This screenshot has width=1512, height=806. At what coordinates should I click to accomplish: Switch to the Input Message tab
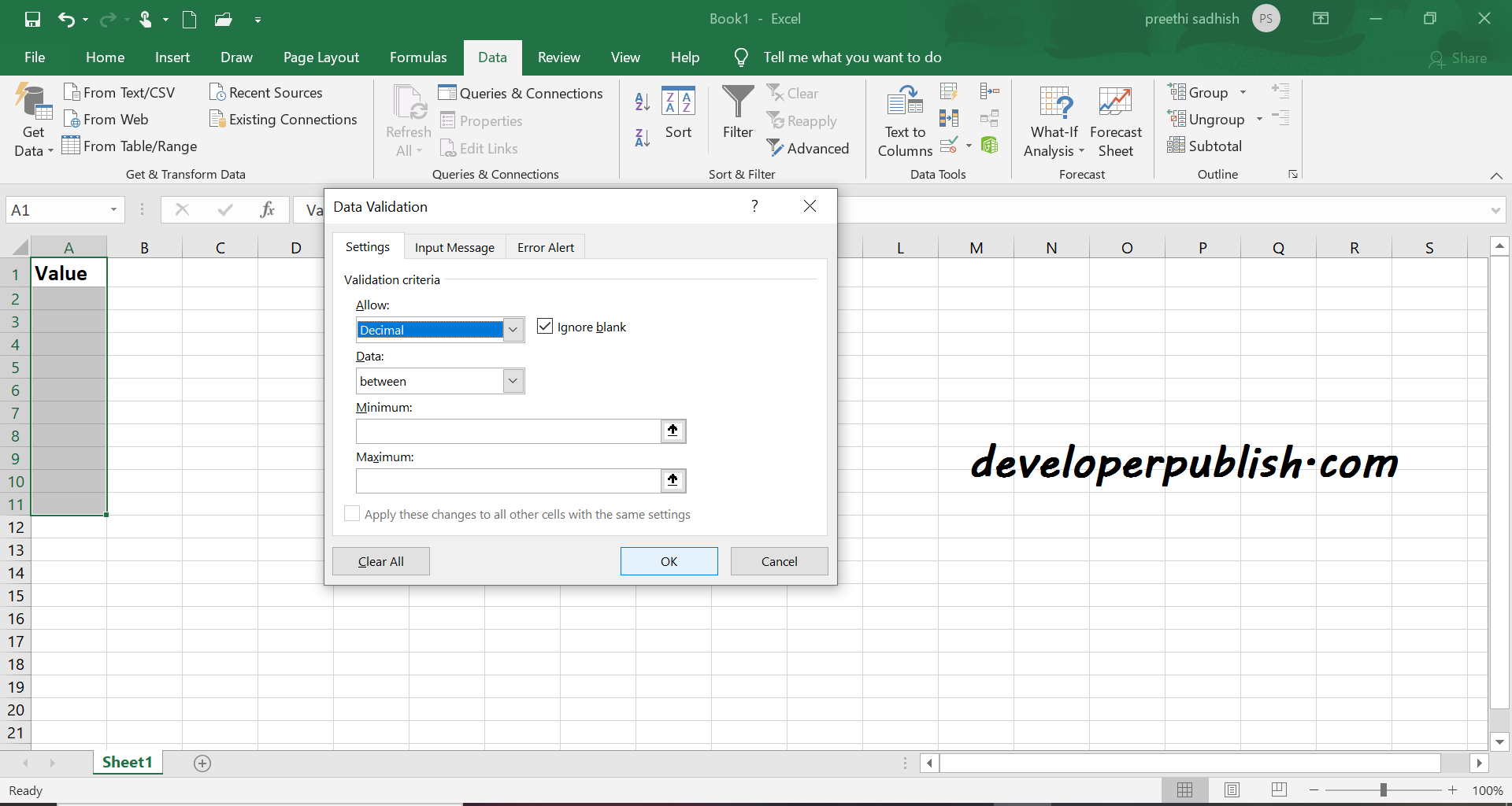tap(454, 247)
